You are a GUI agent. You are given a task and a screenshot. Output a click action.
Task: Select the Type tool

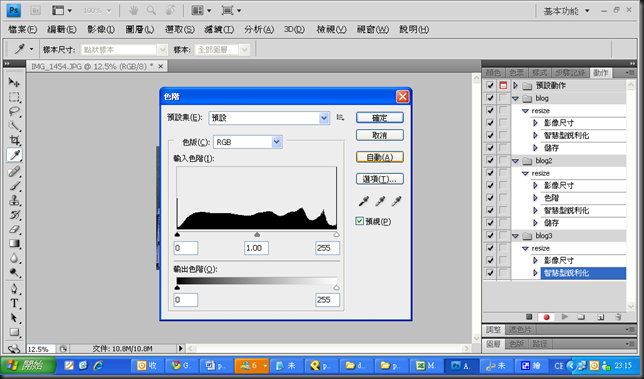pyautogui.click(x=14, y=303)
